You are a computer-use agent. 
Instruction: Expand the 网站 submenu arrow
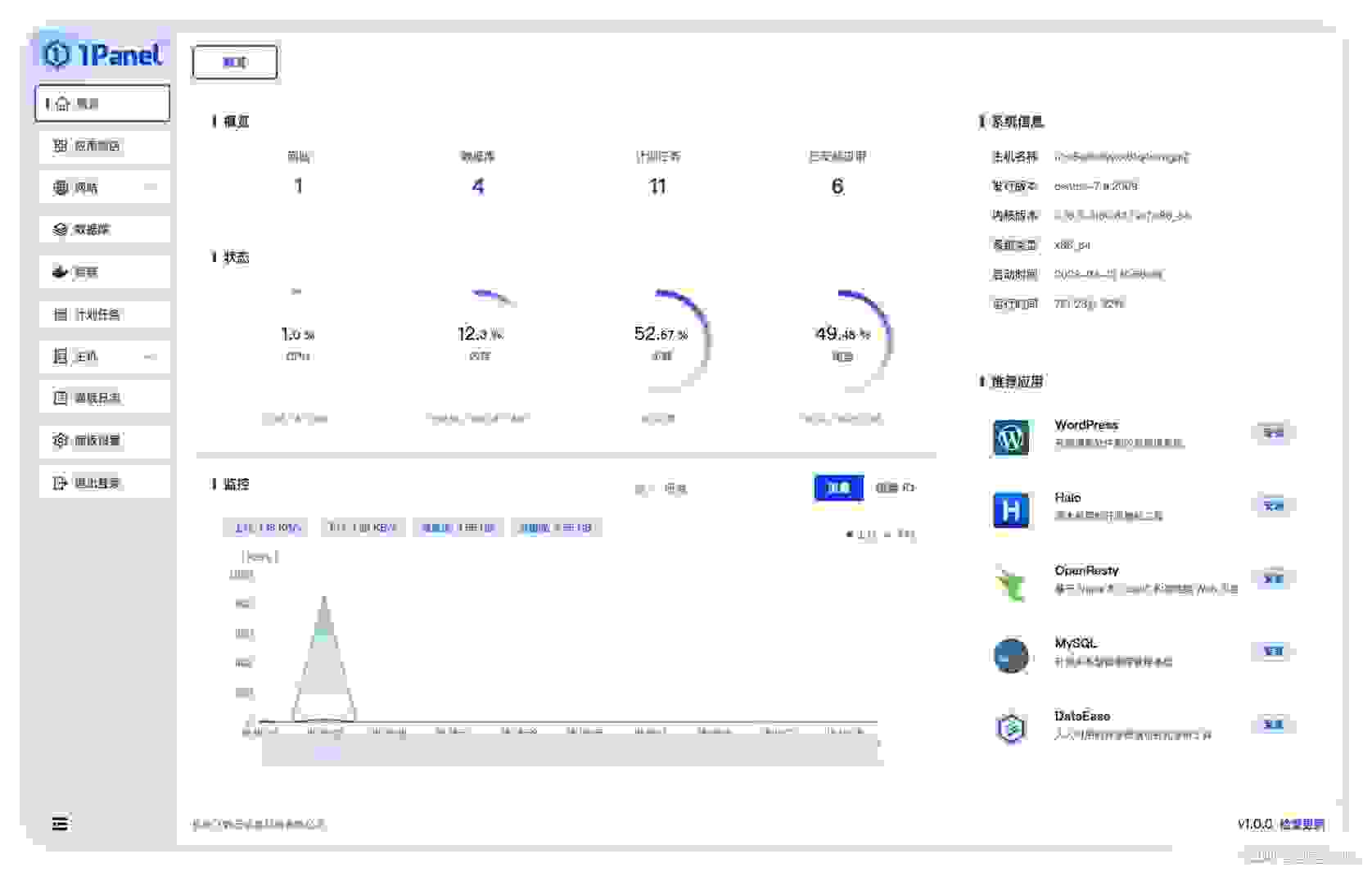point(150,188)
